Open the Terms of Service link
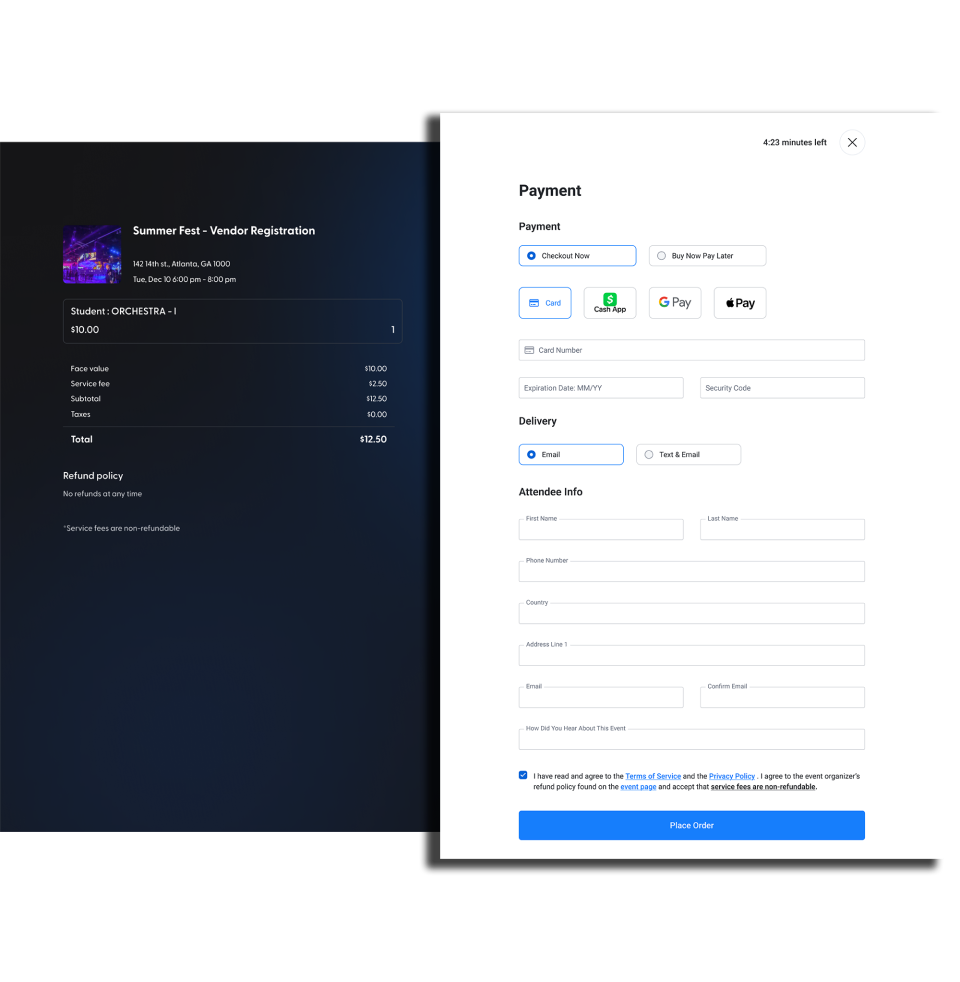The width and height of the screenshot is (960, 982). pos(653,776)
